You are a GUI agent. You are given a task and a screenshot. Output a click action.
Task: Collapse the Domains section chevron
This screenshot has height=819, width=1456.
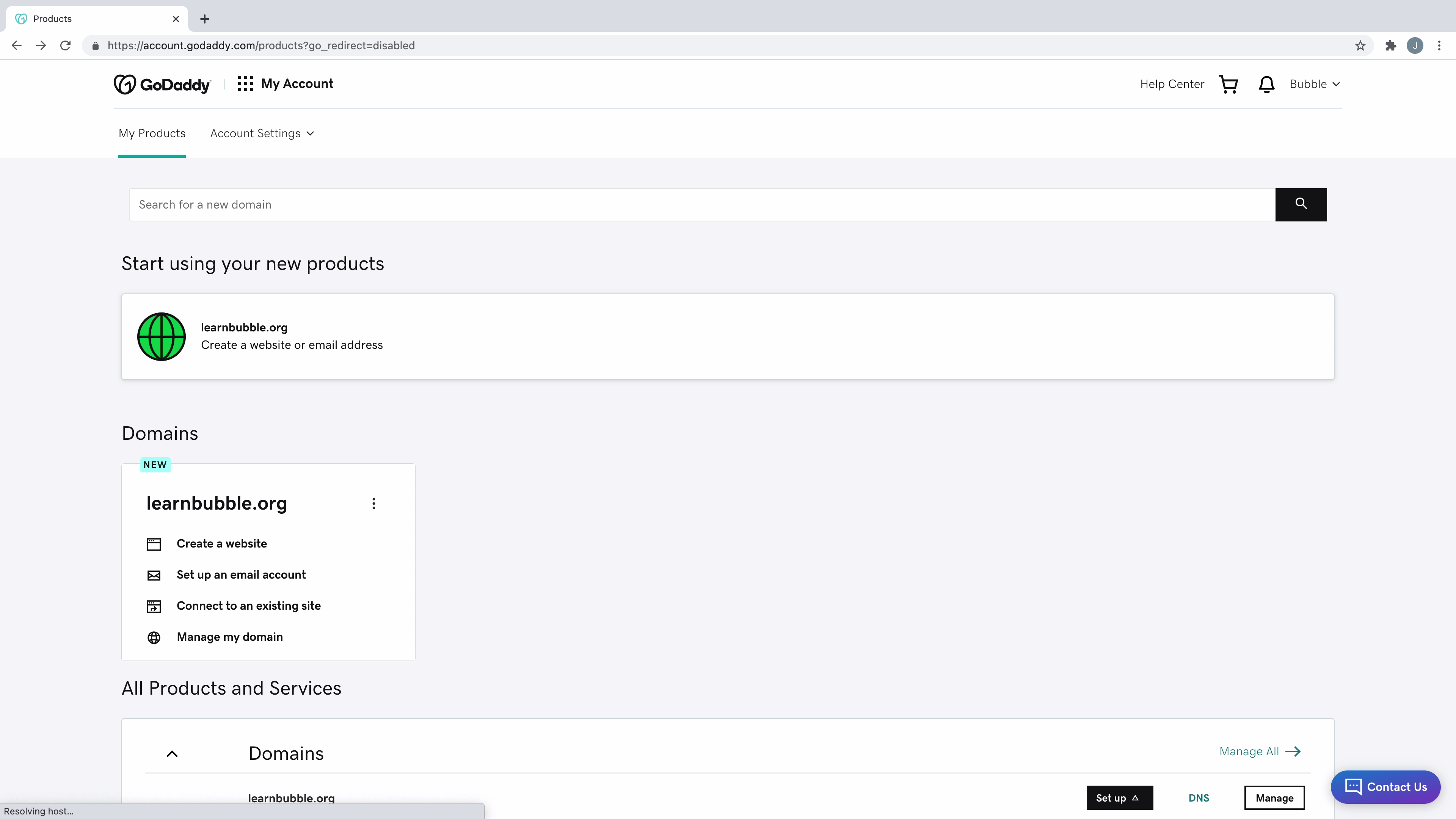click(172, 753)
